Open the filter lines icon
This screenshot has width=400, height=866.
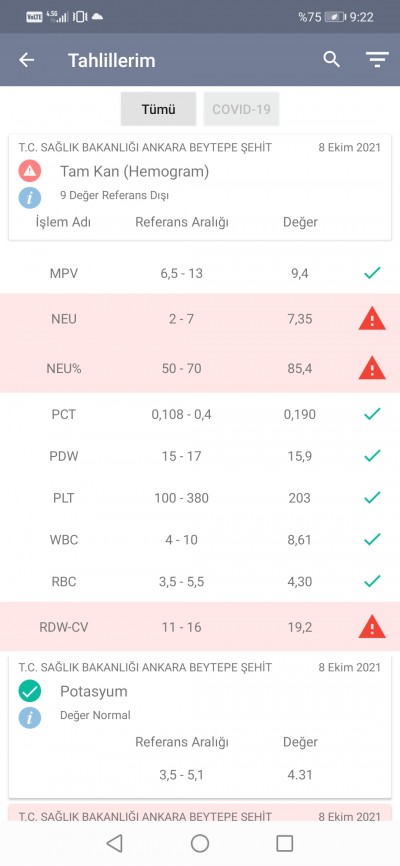coord(377,60)
